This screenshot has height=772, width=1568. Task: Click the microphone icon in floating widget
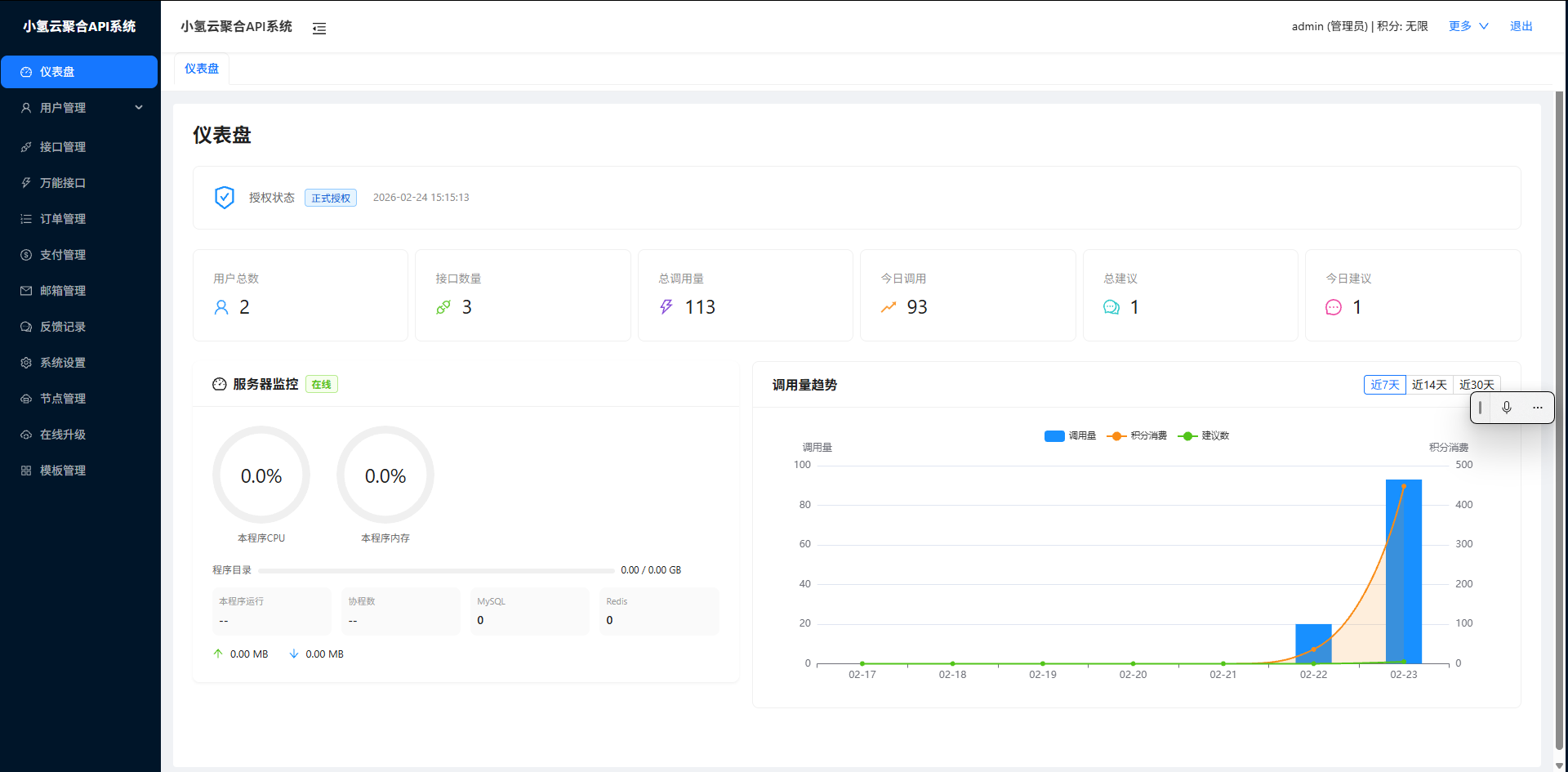pos(1507,407)
